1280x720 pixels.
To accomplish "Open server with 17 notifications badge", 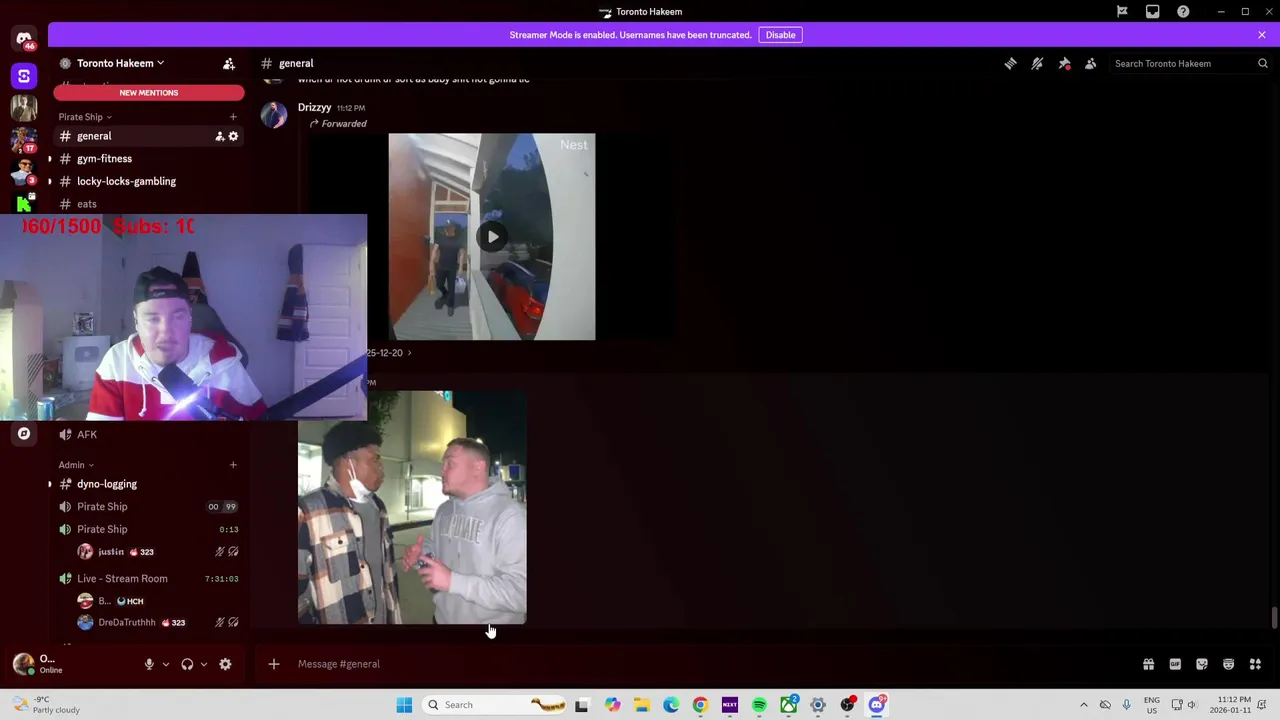I will pyautogui.click(x=23, y=139).
